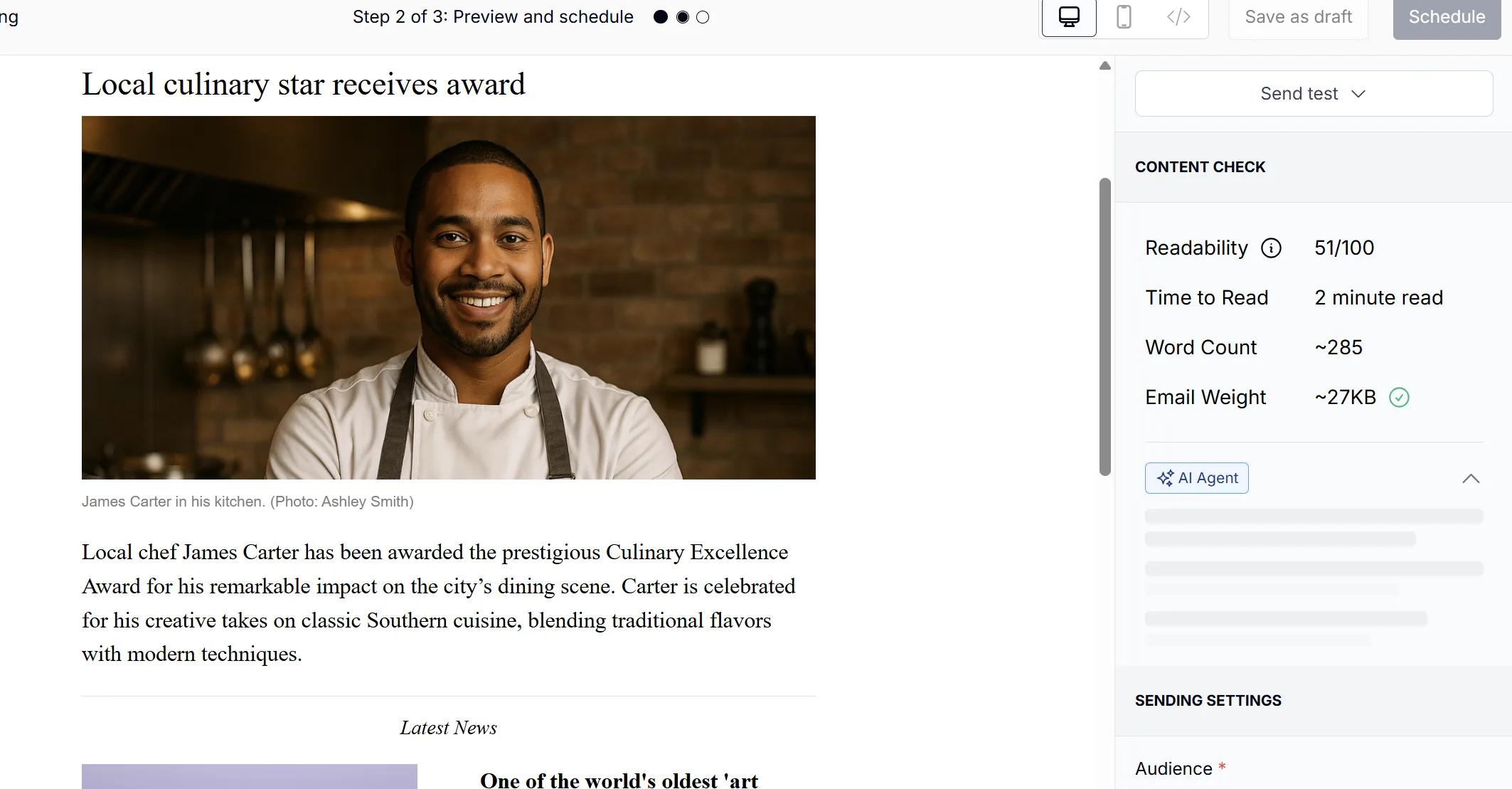This screenshot has width=1512, height=789.
Task: Click the 'CONTENT CHECK' section header
Action: pyautogui.click(x=1200, y=167)
